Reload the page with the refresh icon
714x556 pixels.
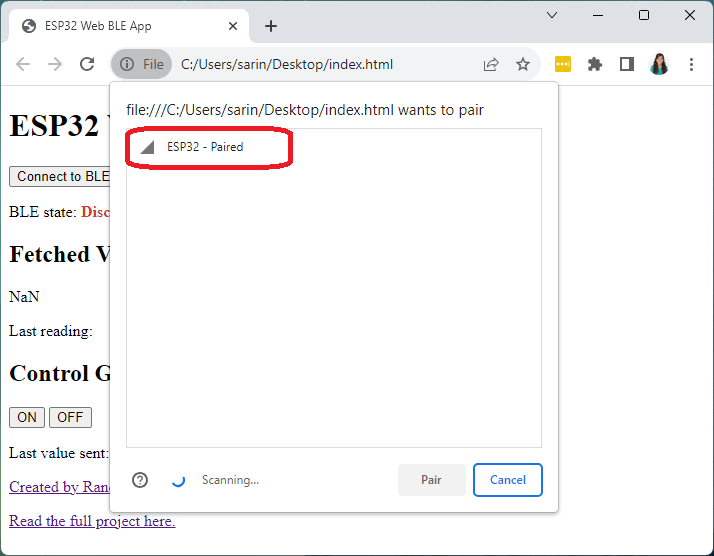click(87, 64)
